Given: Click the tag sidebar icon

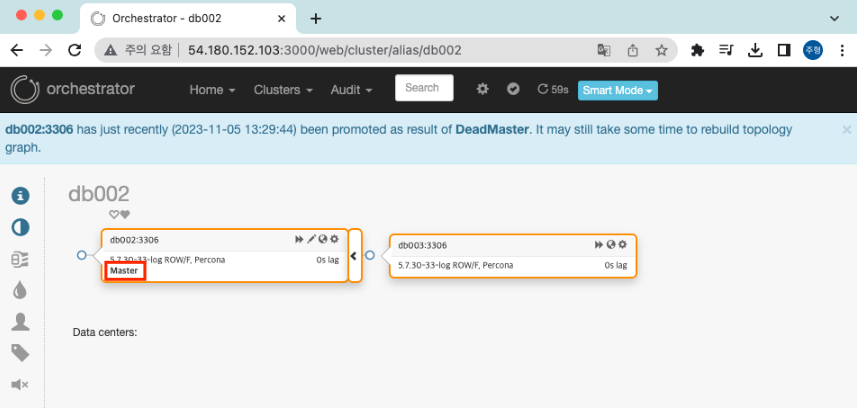Looking at the screenshot, I should (x=20, y=353).
